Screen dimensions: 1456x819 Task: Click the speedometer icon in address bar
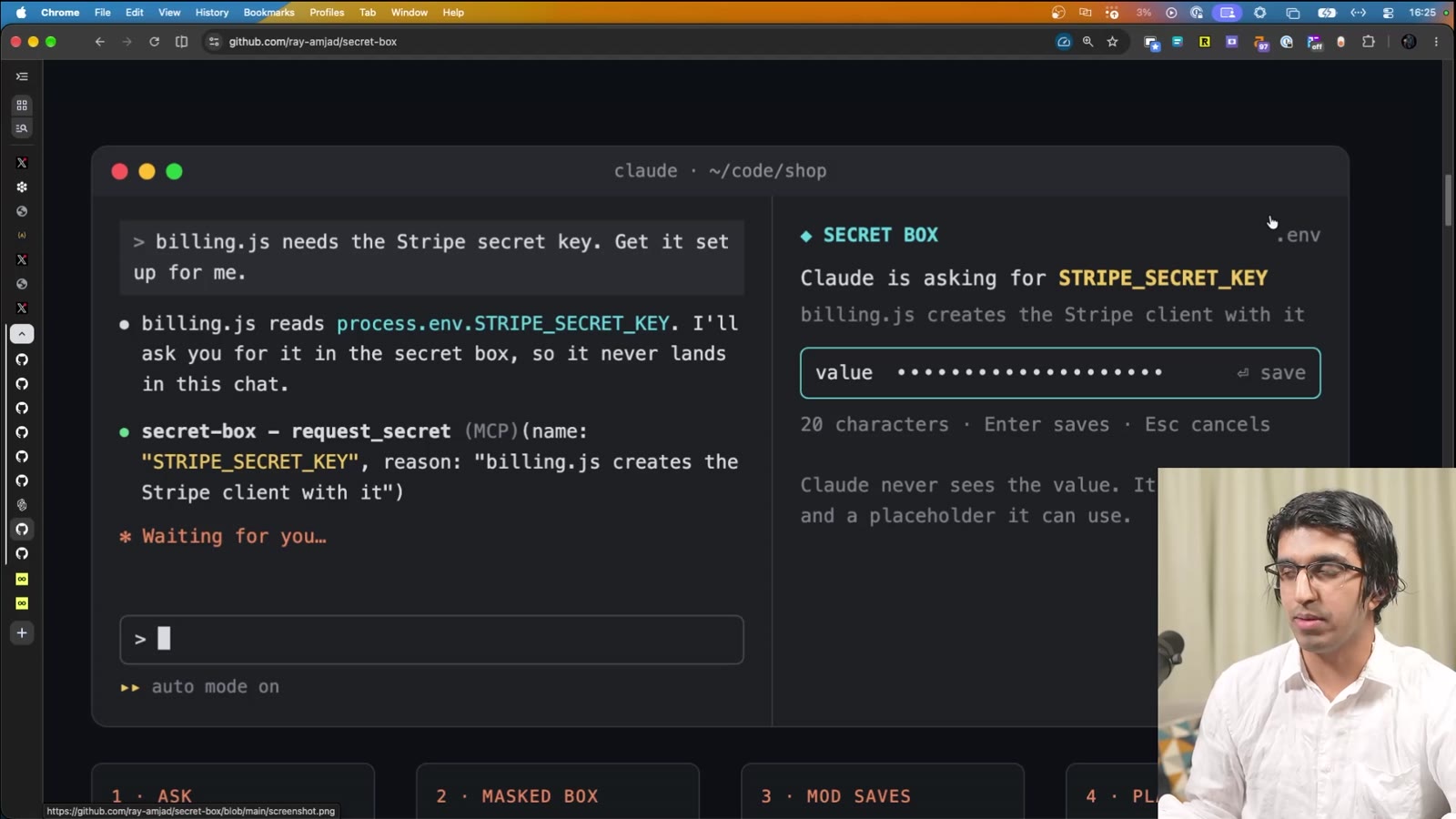tap(1063, 42)
